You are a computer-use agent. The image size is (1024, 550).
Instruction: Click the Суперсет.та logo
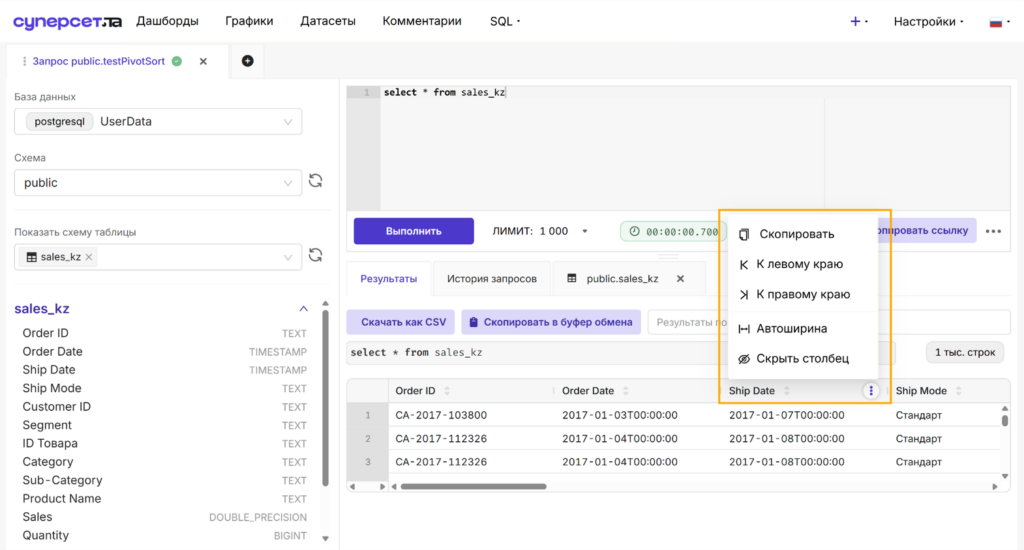tap(67, 22)
